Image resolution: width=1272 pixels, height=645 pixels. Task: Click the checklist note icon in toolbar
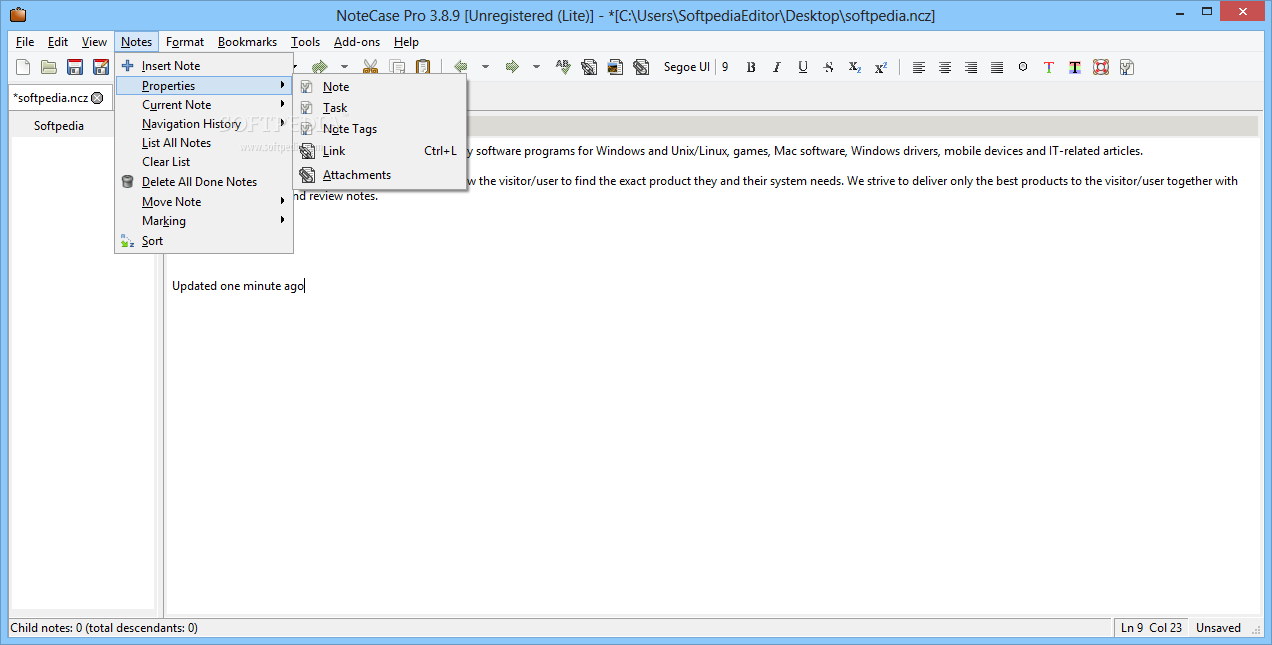click(1127, 67)
